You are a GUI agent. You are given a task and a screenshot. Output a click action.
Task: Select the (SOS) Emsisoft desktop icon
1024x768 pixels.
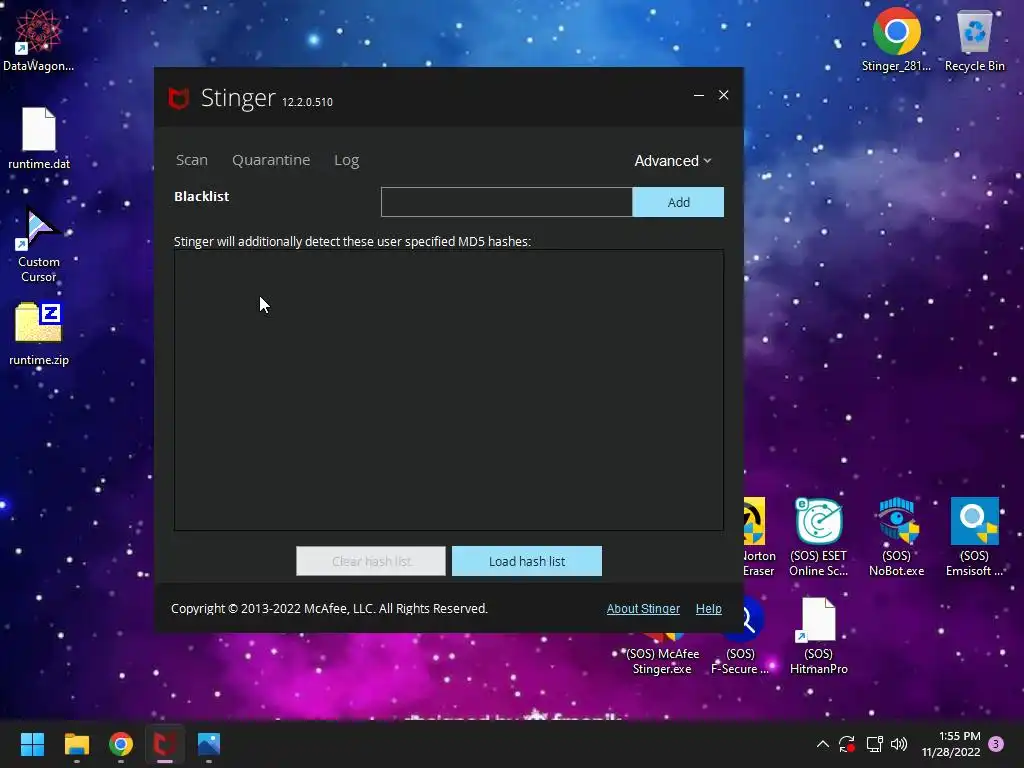974,537
